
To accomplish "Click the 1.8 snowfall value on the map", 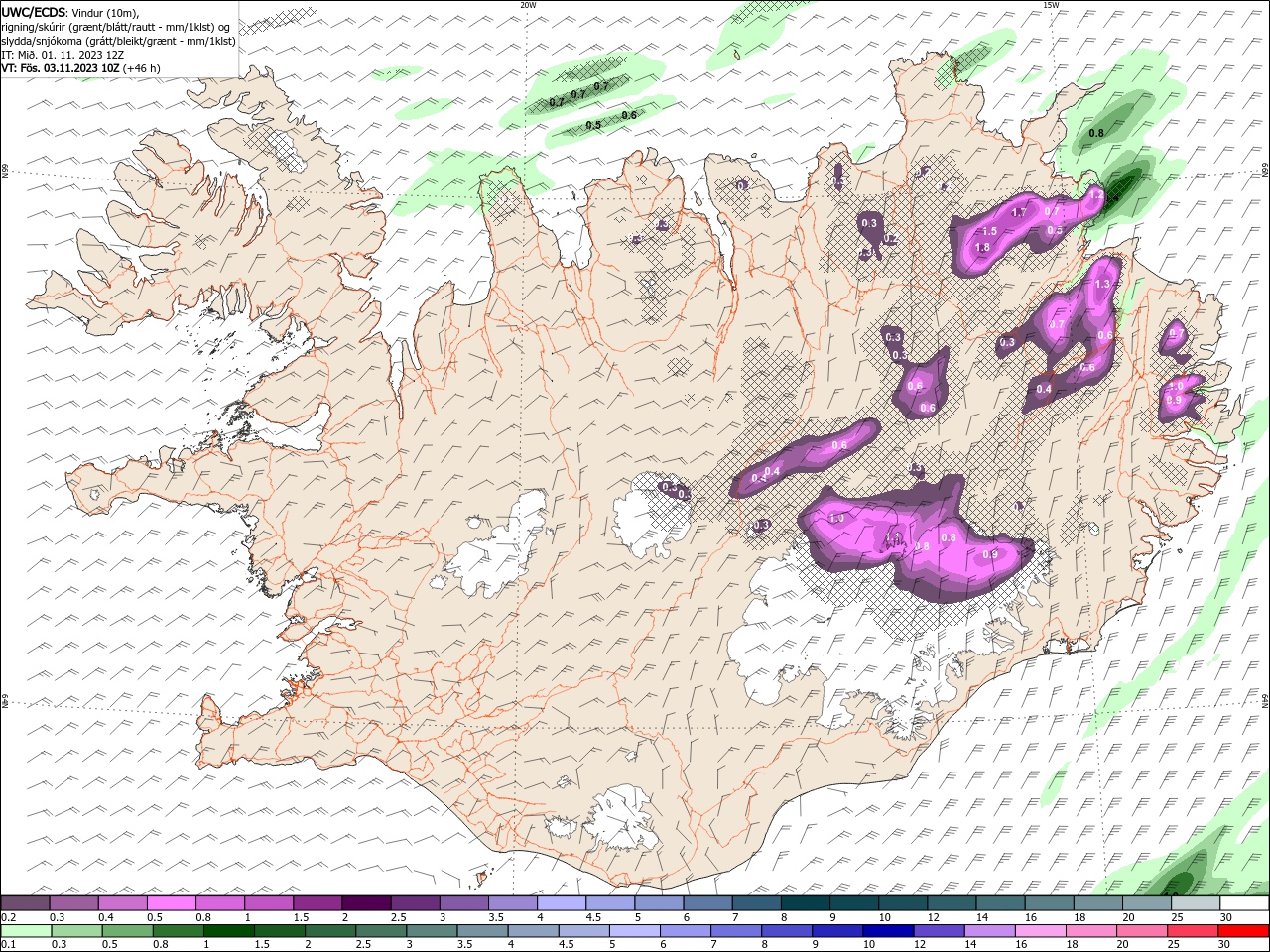I will pyautogui.click(x=983, y=247).
